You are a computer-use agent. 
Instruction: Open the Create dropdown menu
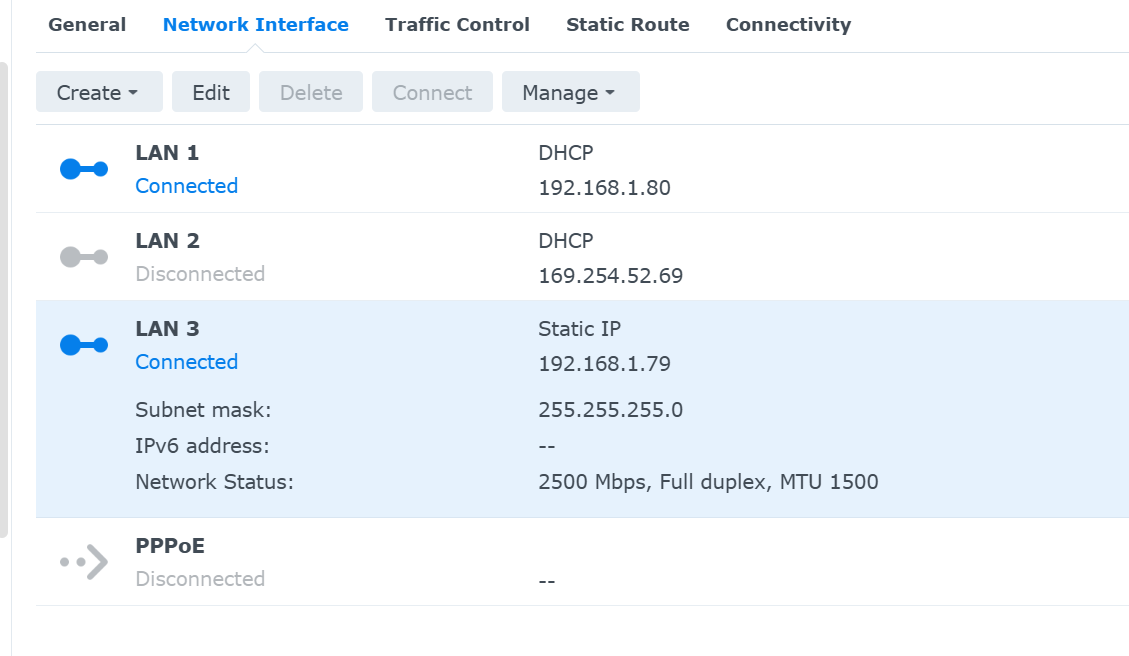click(97, 93)
